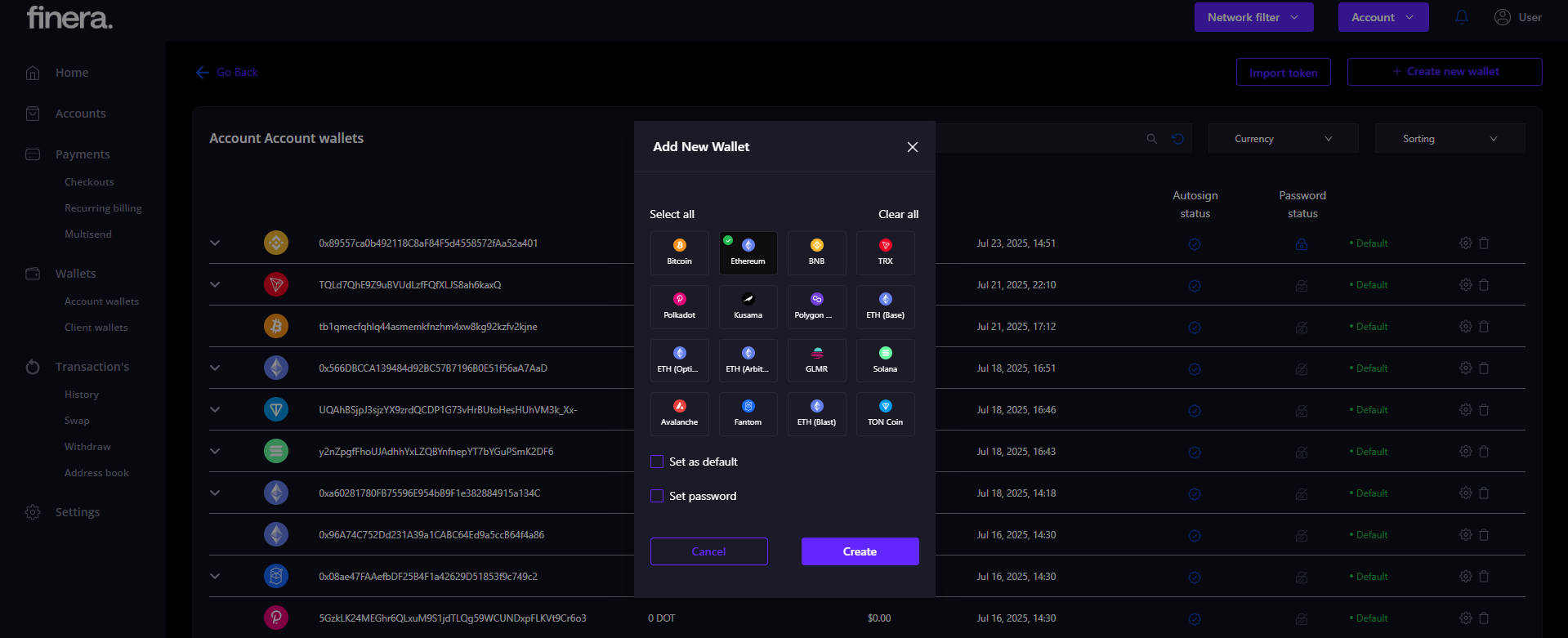Viewport: 1568px width, 638px height.
Task: Pick the TON Coin network tile
Action: 885,413
